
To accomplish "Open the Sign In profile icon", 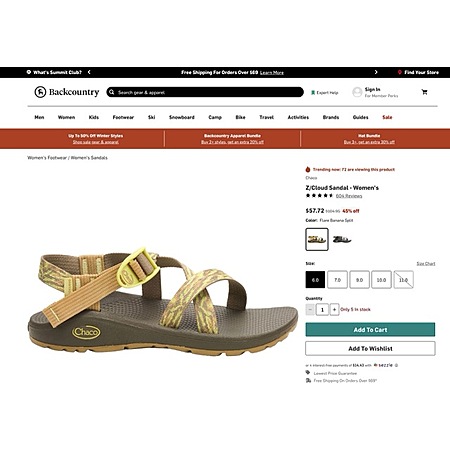I will point(357,92).
